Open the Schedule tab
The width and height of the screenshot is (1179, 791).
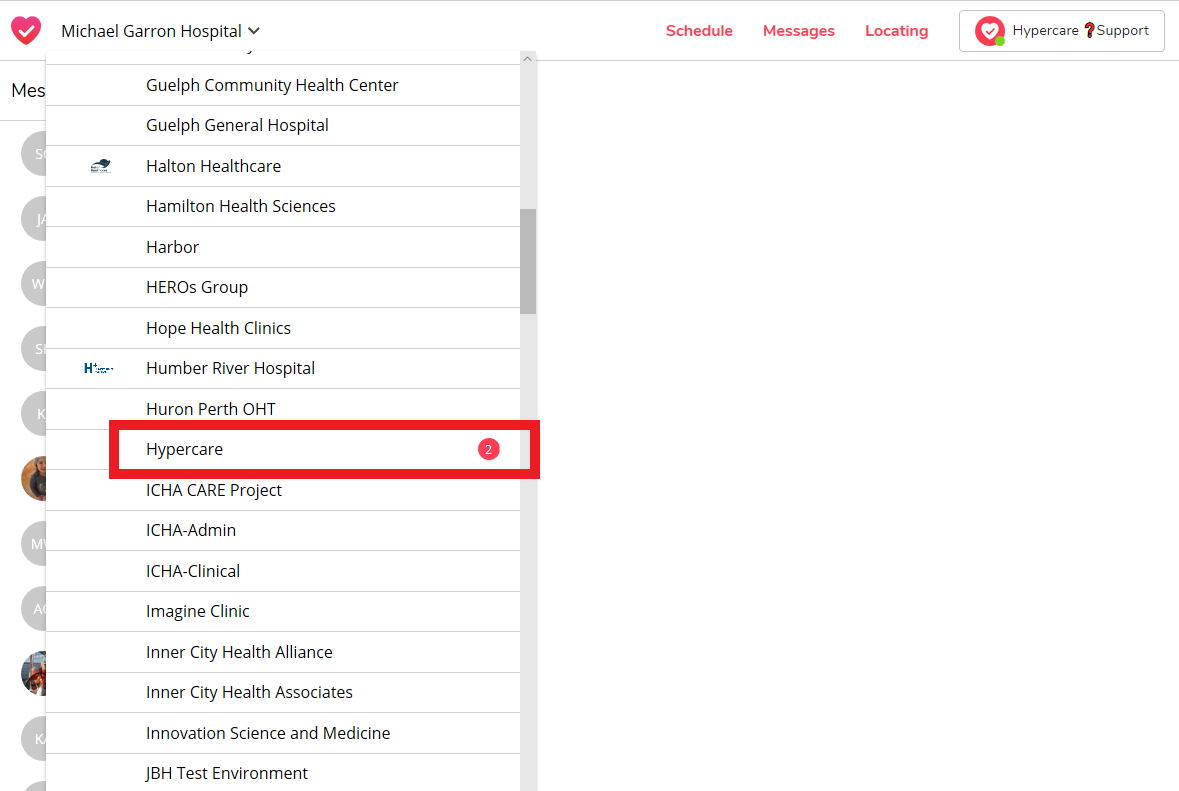click(699, 31)
